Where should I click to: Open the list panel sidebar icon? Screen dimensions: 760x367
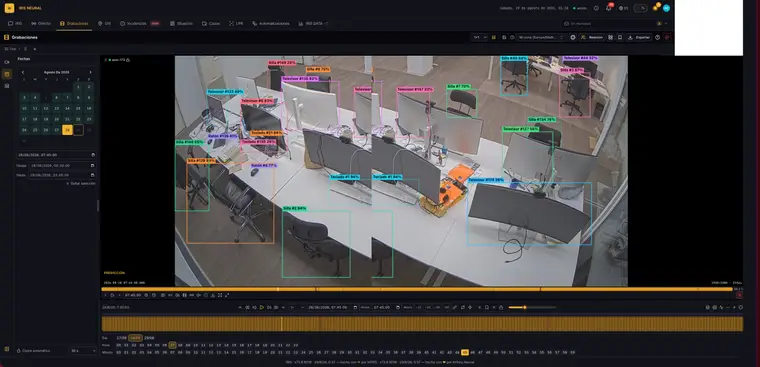7,86
